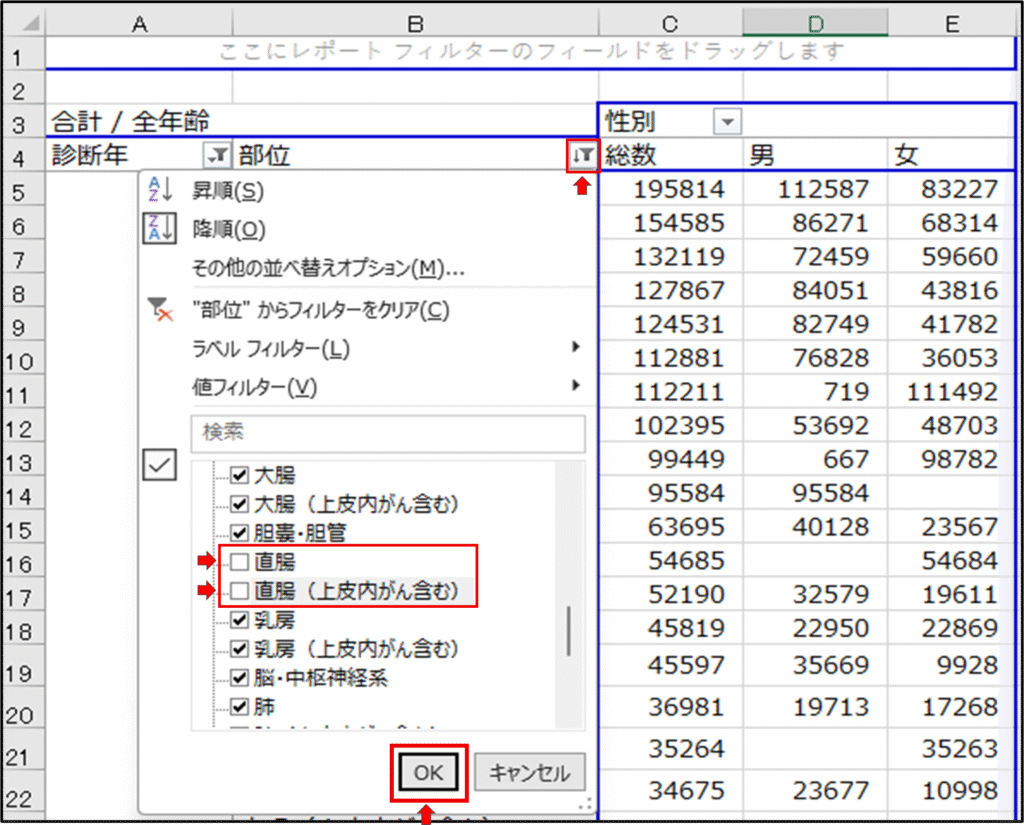
Task: Choose 昇順 from the filter menu
Action: tap(228, 190)
